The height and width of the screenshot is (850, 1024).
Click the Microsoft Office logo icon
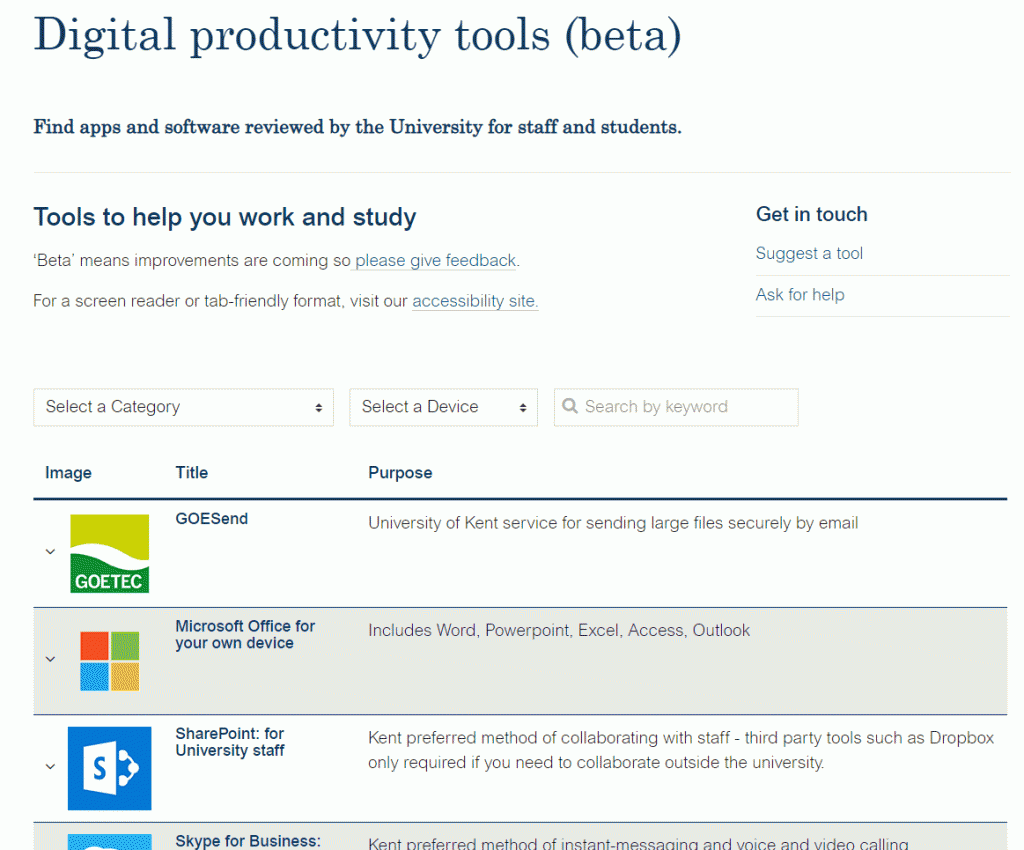pyautogui.click(x=109, y=661)
